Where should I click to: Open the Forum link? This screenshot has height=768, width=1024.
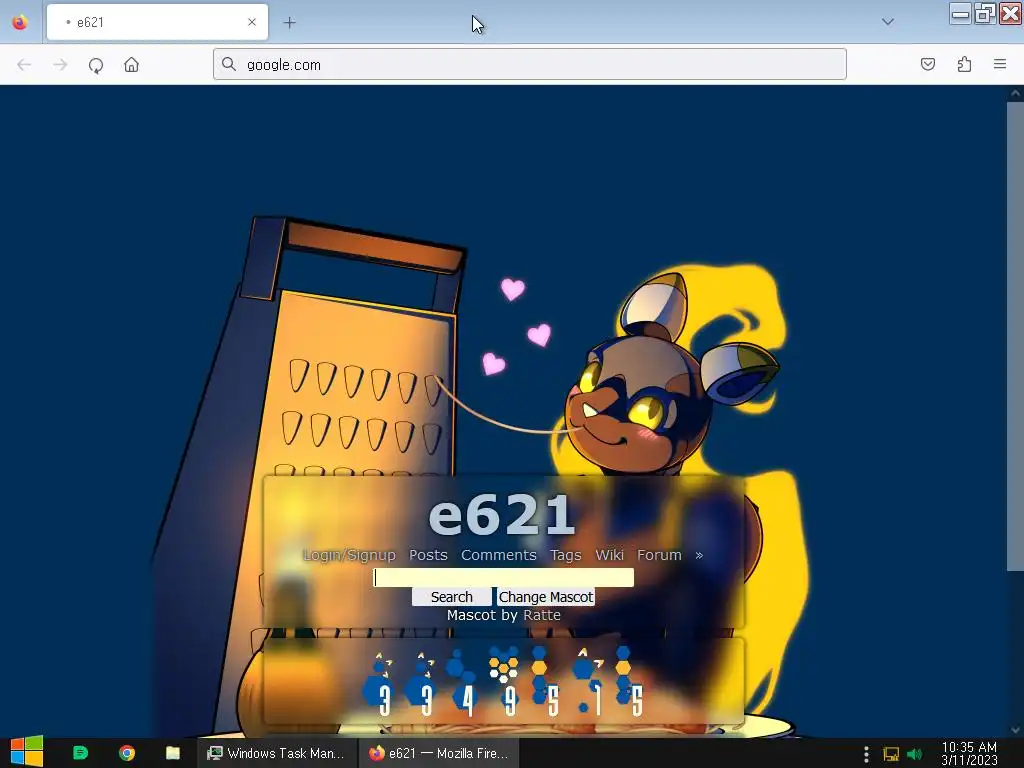660,555
